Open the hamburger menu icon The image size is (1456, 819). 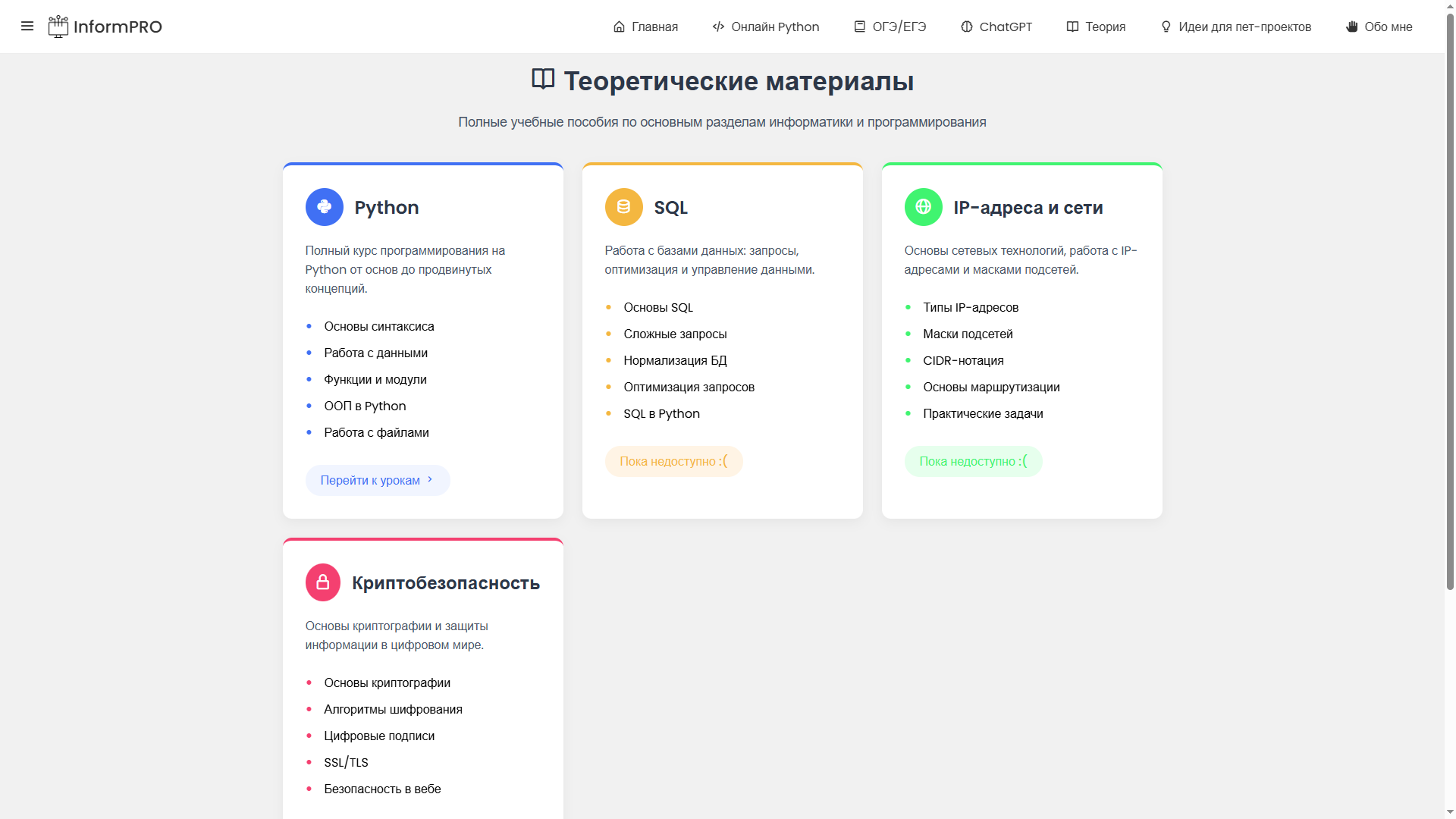click(x=27, y=27)
